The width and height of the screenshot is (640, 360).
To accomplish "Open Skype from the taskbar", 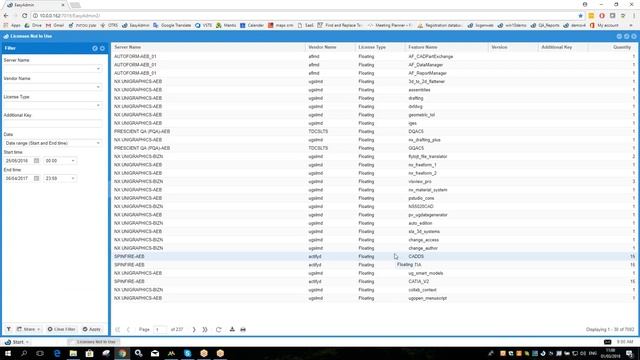I will pos(187,353).
